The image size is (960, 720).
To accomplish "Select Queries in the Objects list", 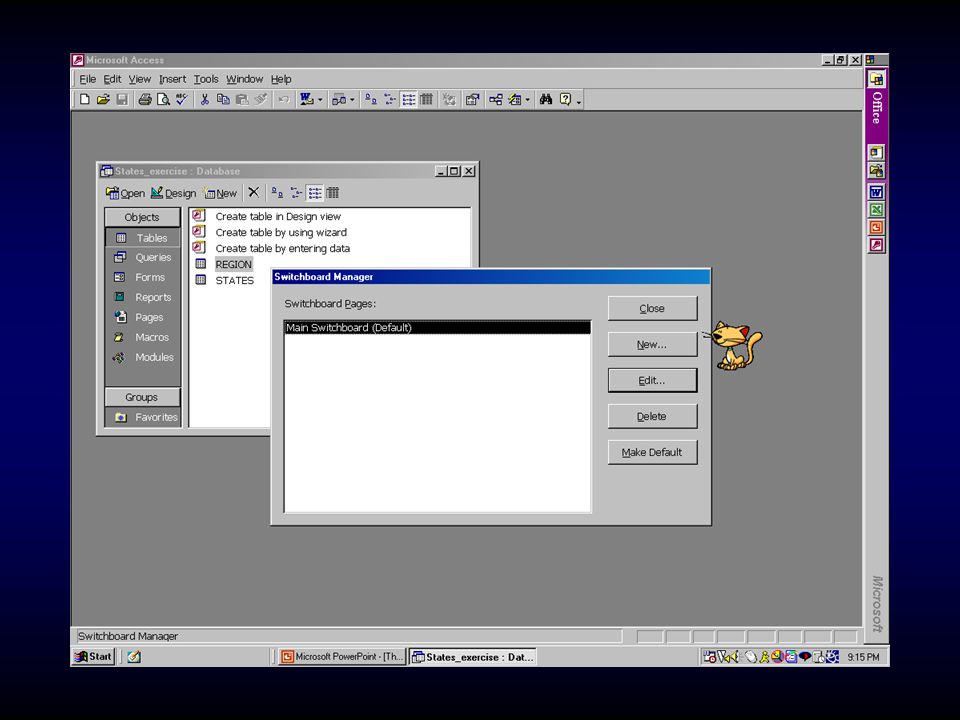I will [143, 257].
